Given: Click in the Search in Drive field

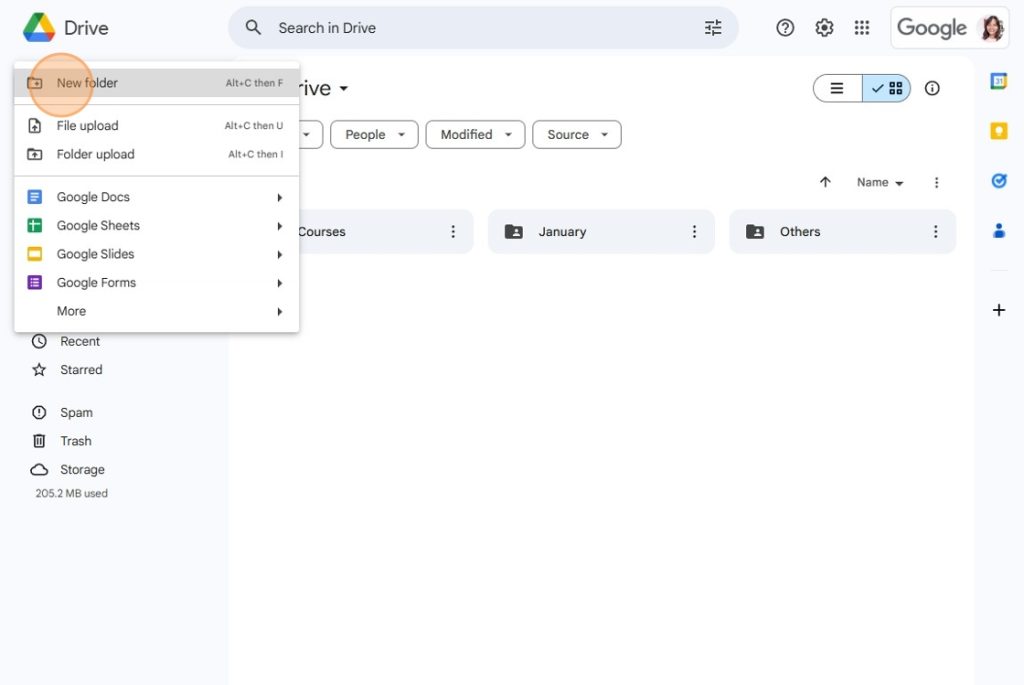Looking at the screenshot, I should 483,27.
